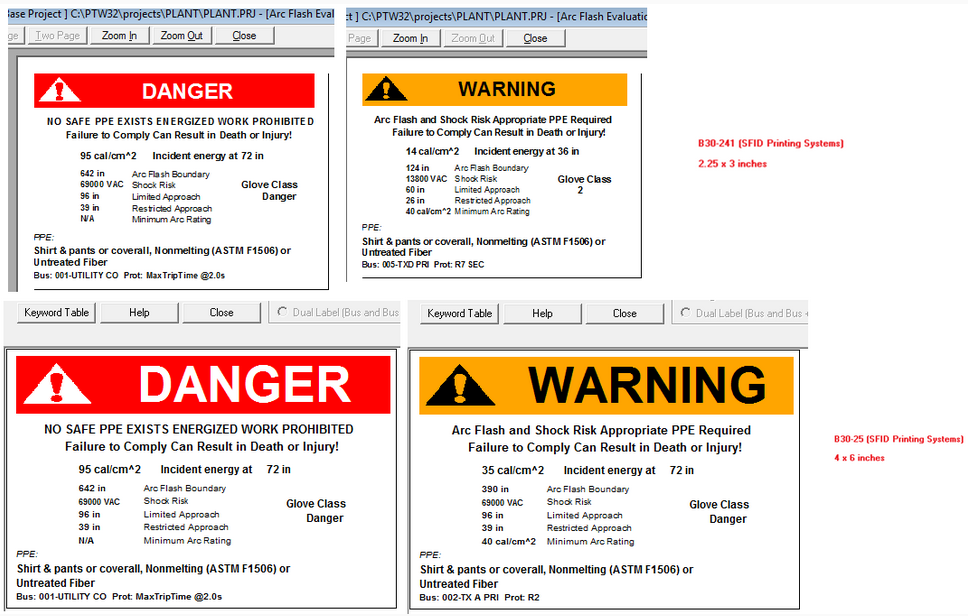968x616 pixels.
Task: Open Keyword Table above the large DANGER label
Action: pos(57,313)
